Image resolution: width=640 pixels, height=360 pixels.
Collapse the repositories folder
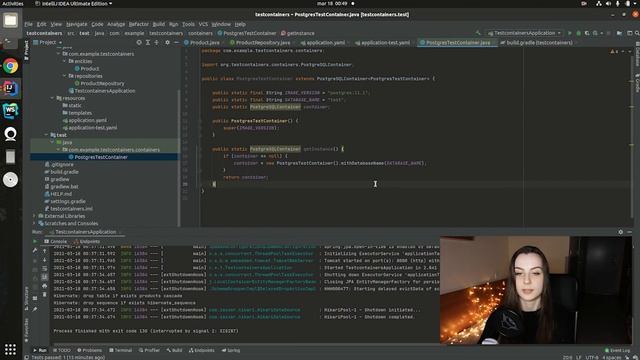64,76
